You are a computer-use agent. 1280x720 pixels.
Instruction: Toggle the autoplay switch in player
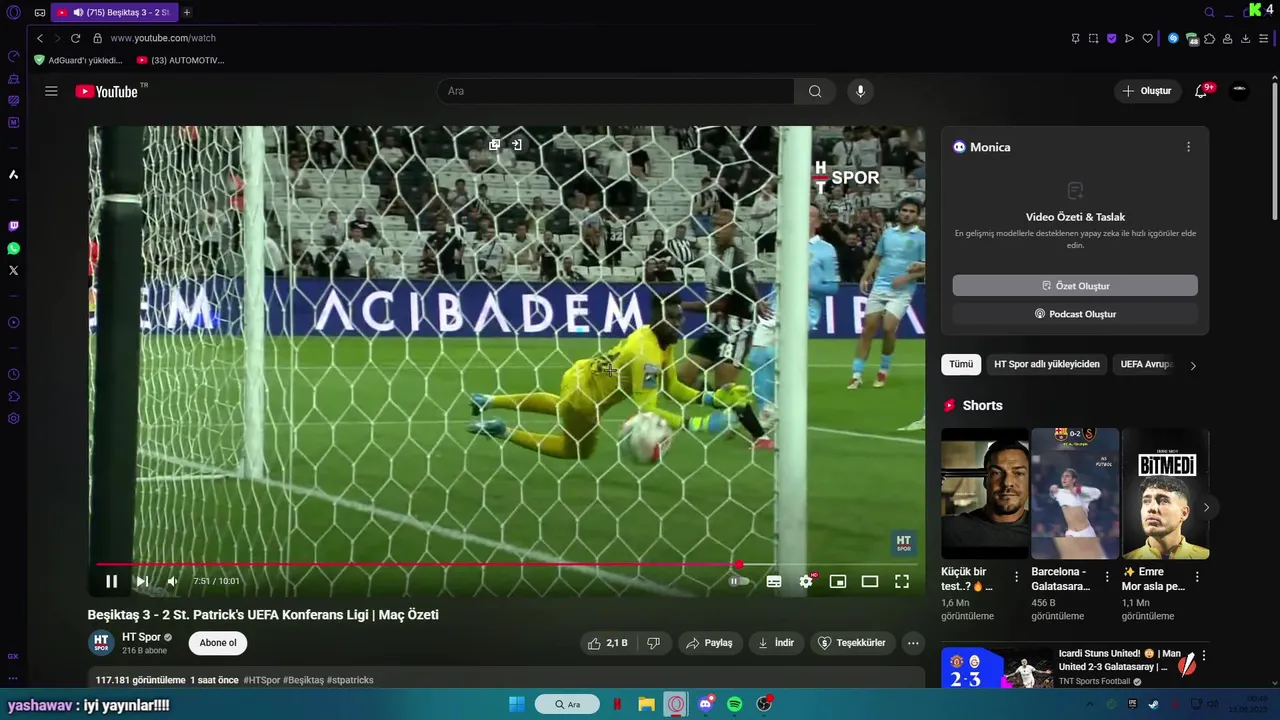point(738,581)
